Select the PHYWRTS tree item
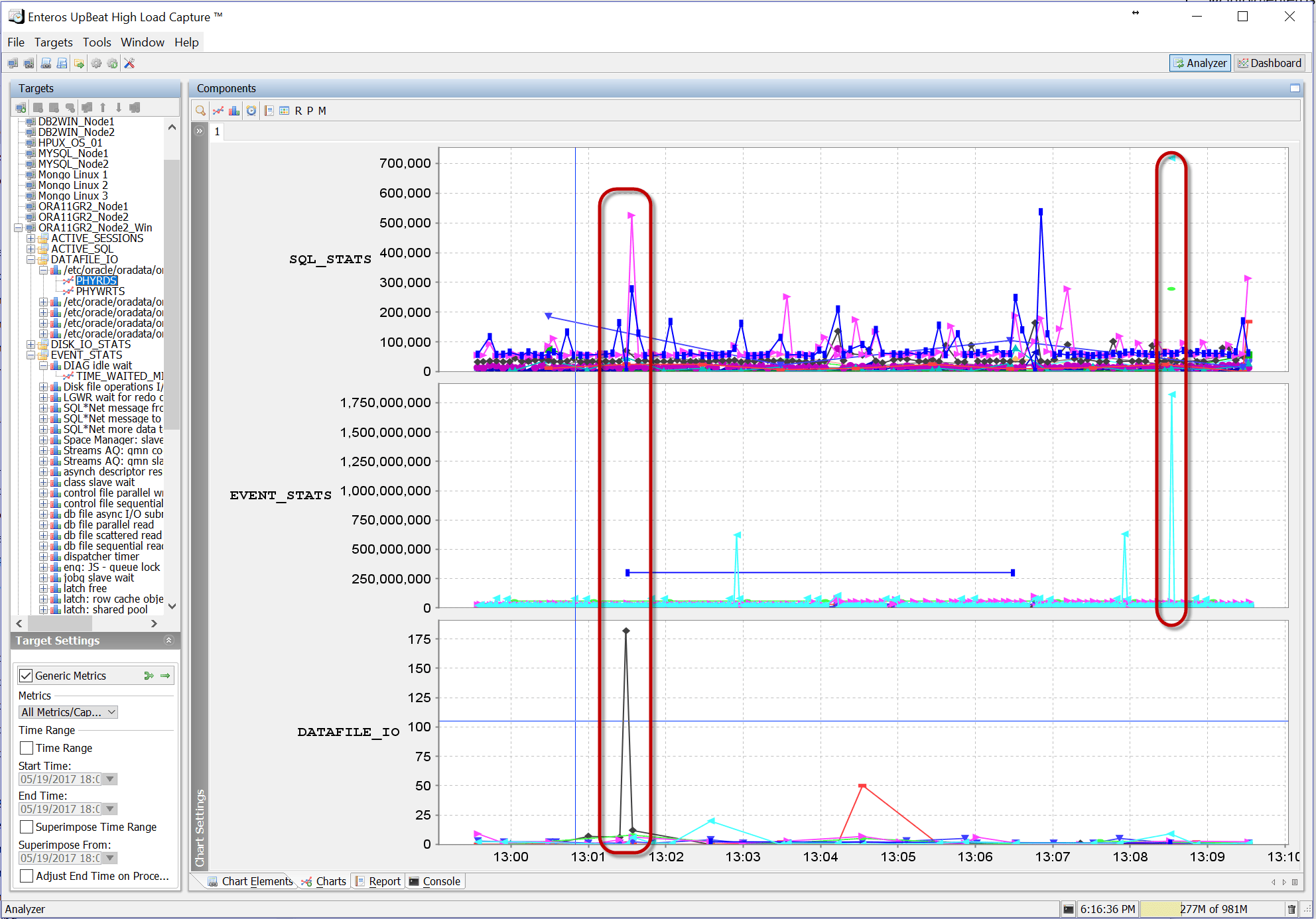The width and height of the screenshot is (1316, 919). [x=100, y=292]
